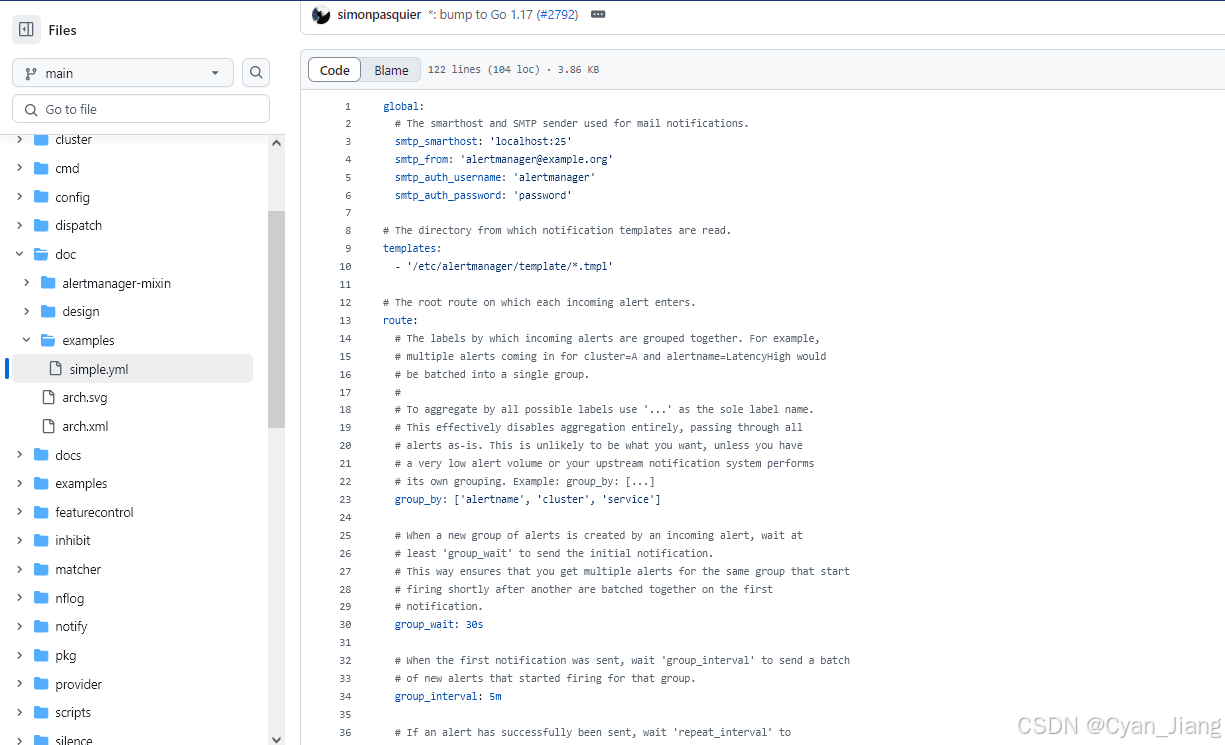Switch to the Code tab
Viewport: 1225px width, 745px height.
coord(335,70)
